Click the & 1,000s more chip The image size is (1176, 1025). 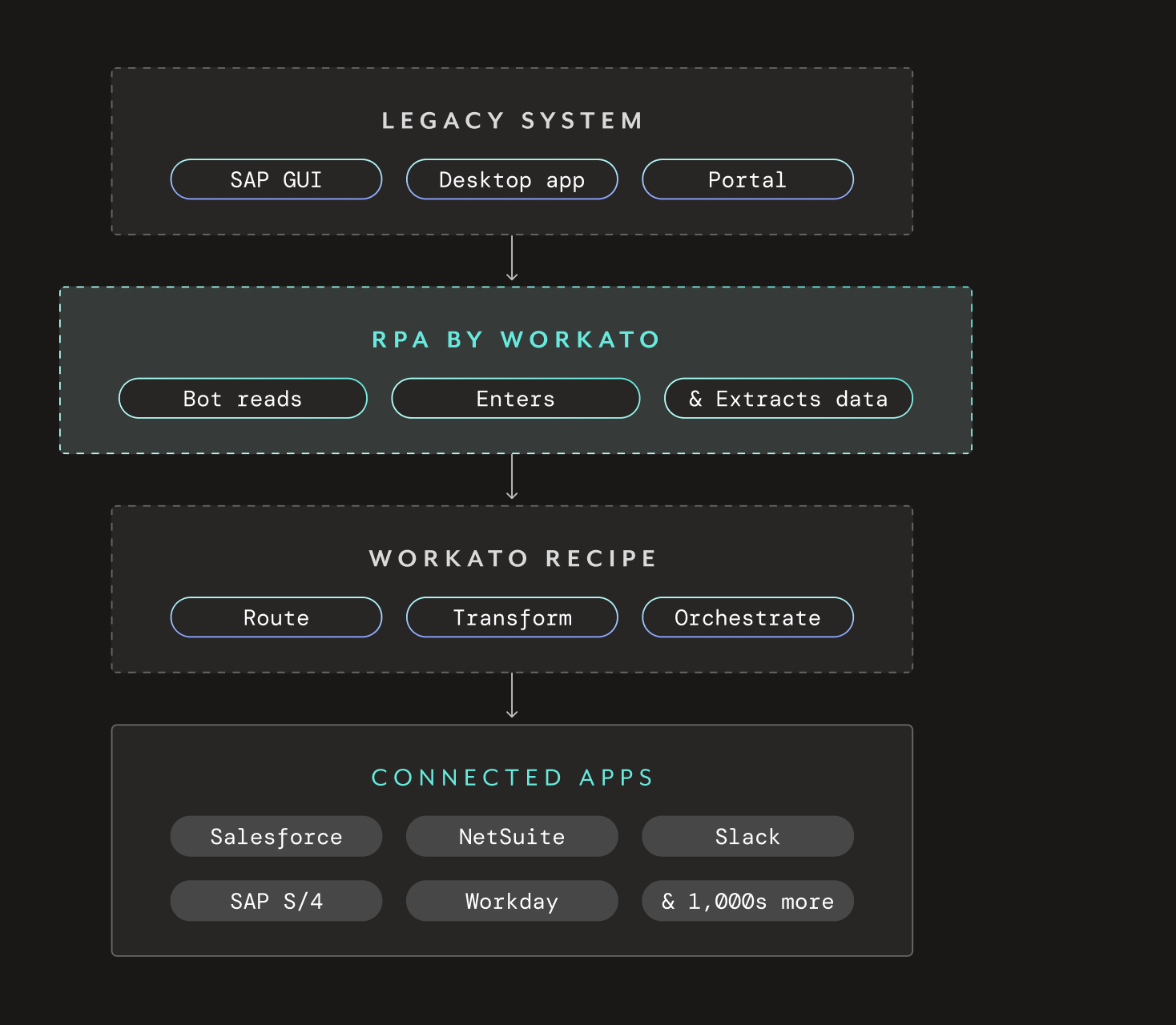pyautogui.click(x=747, y=901)
